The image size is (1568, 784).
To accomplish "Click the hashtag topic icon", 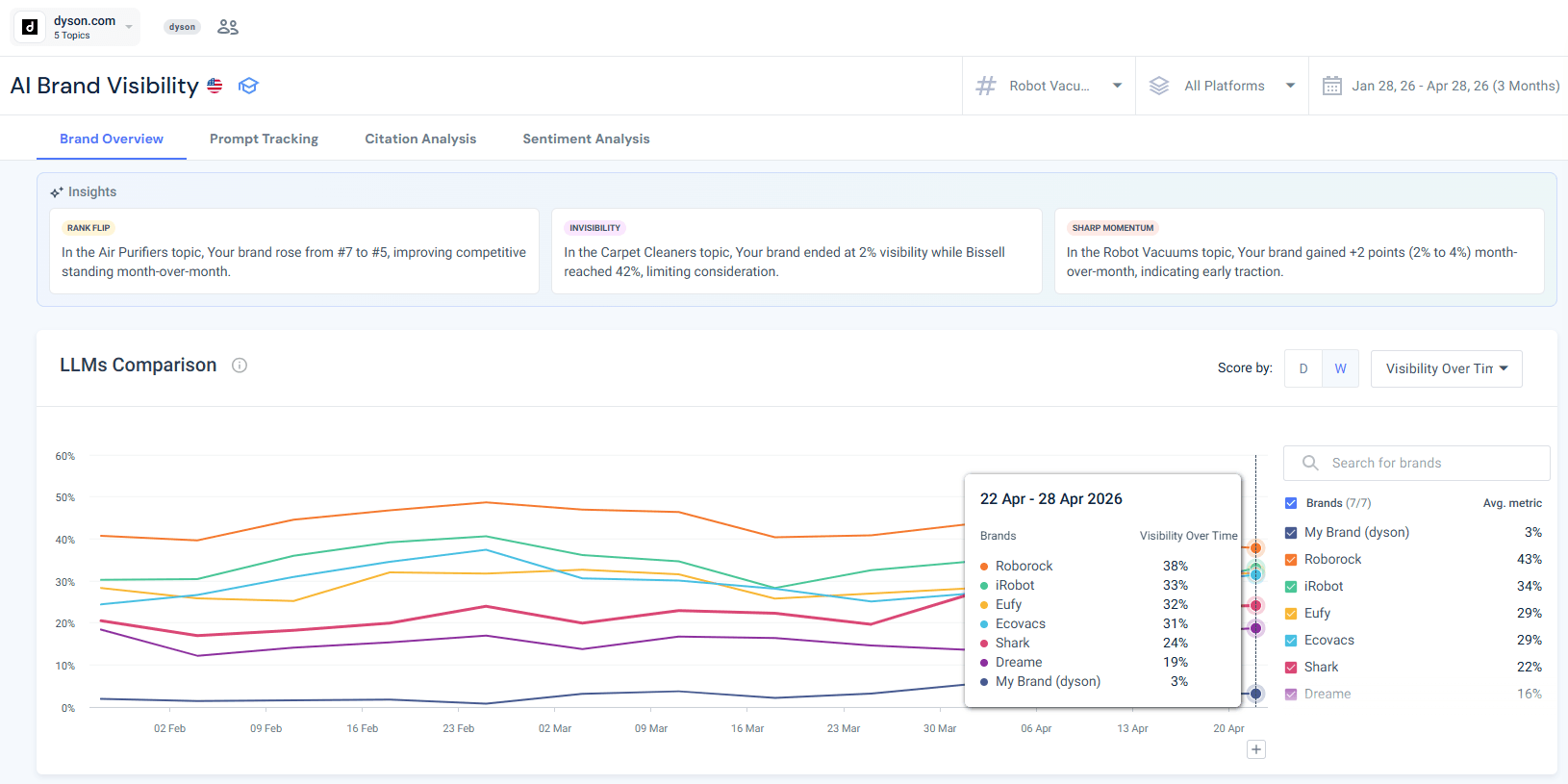I will tap(986, 86).
